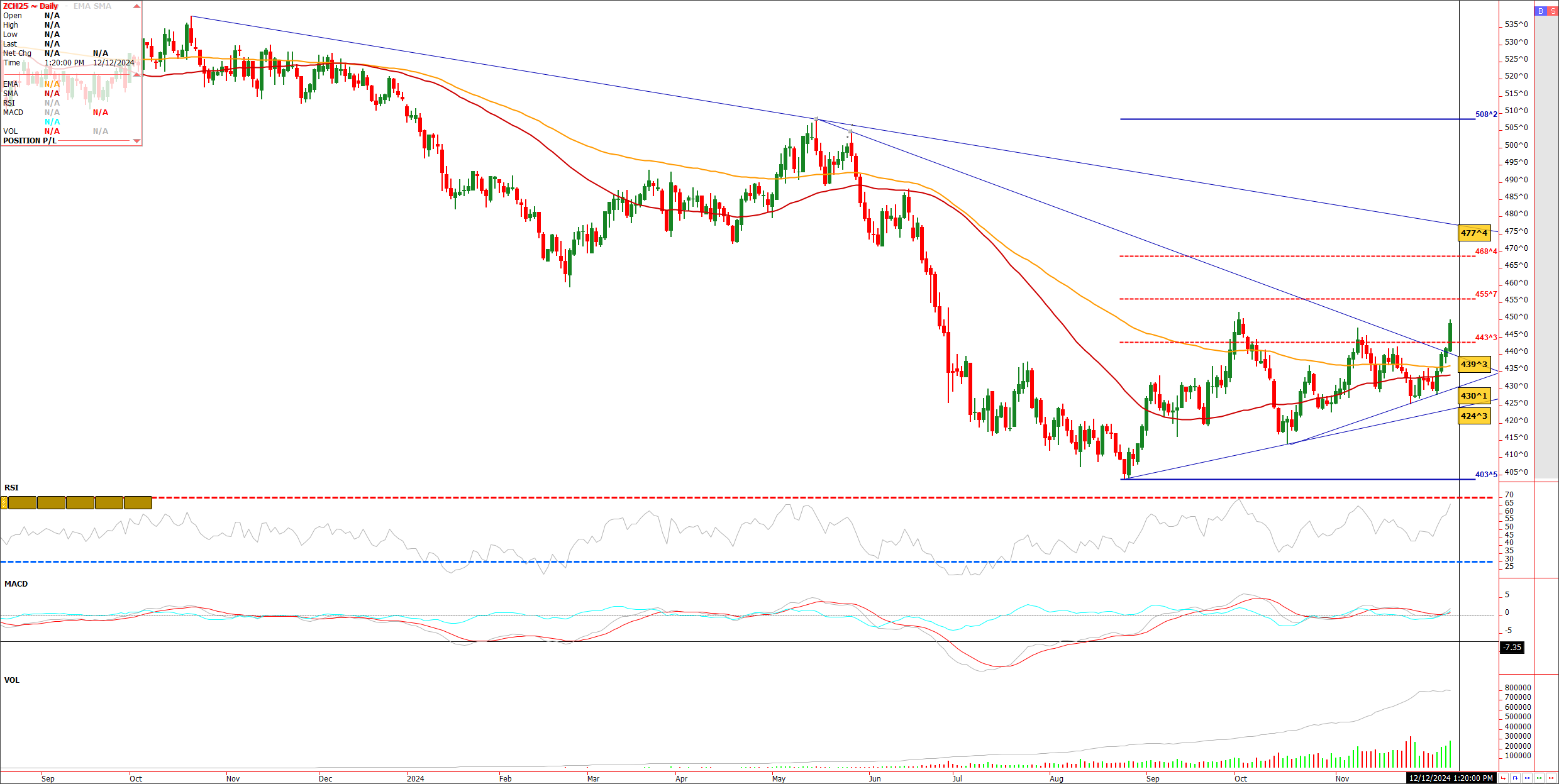Click the red arrow icon in bottom toolbar
1559x784 pixels.
(x=1503, y=778)
